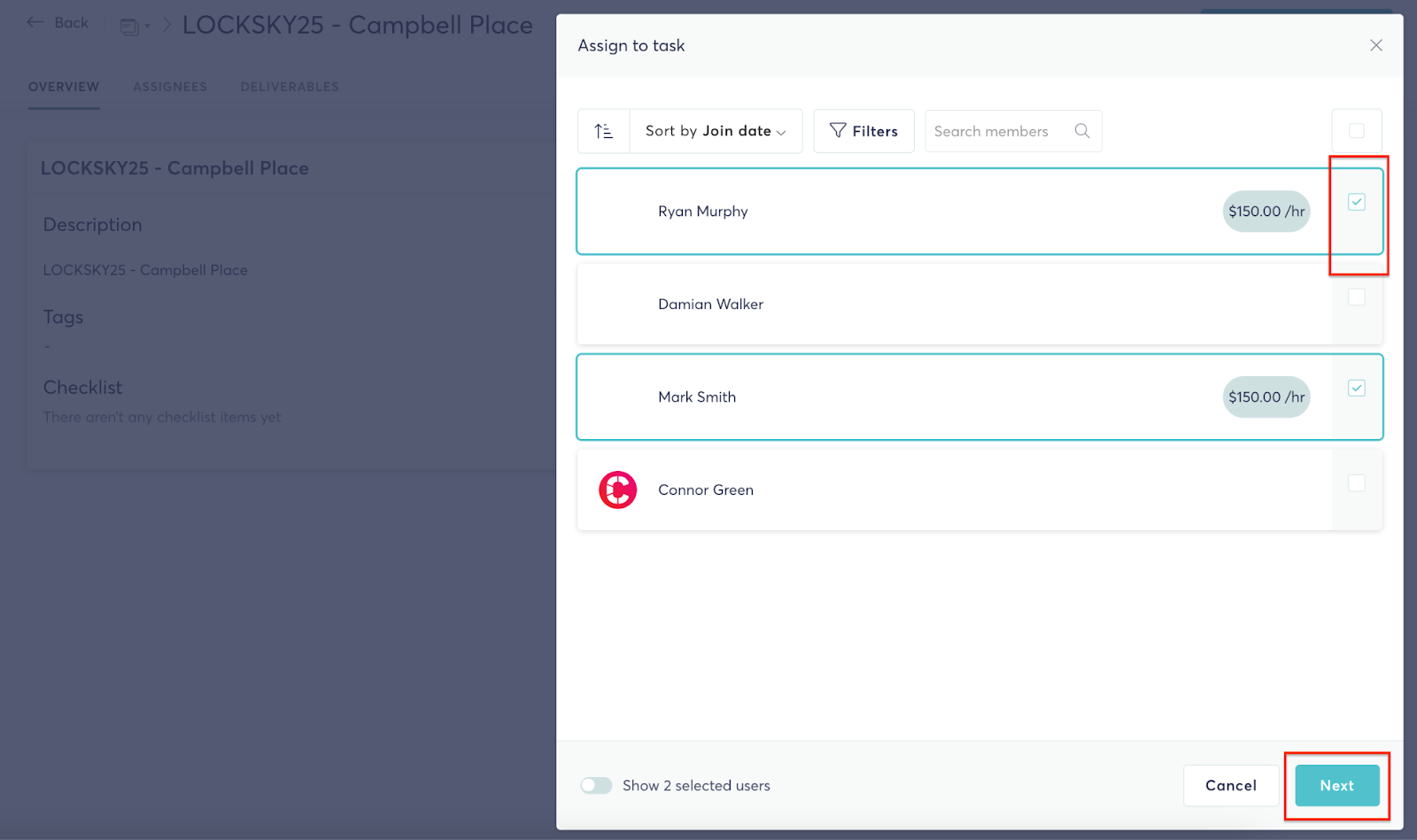Open Sort by Join date dropdown
1417x840 pixels.
click(x=716, y=131)
